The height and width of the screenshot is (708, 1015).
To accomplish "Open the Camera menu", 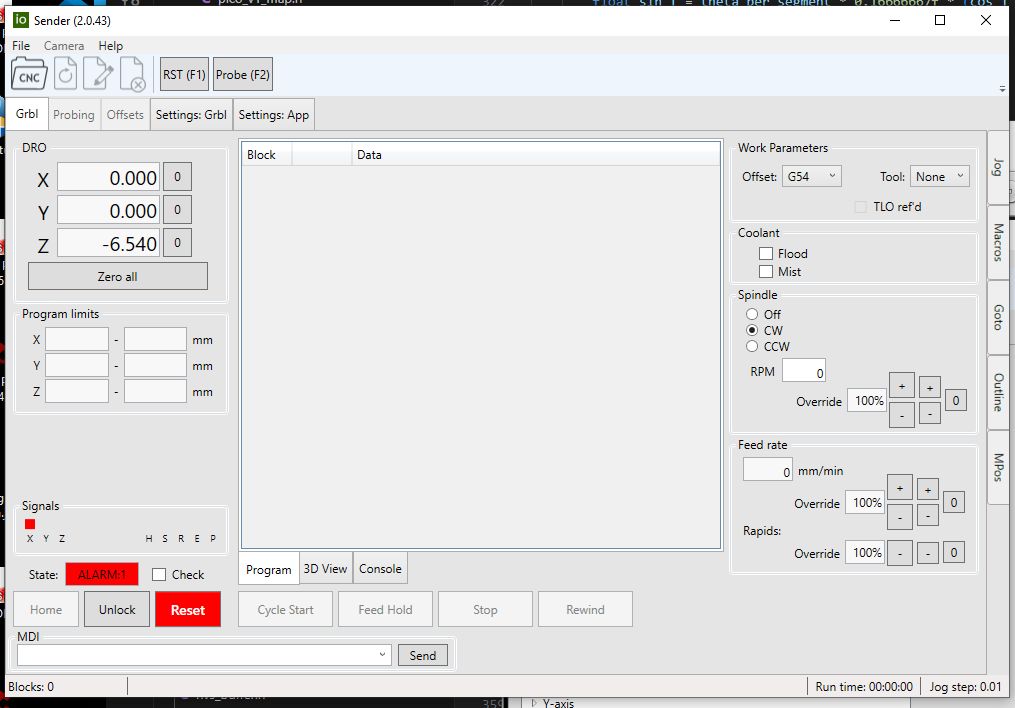I will point(64,45).
